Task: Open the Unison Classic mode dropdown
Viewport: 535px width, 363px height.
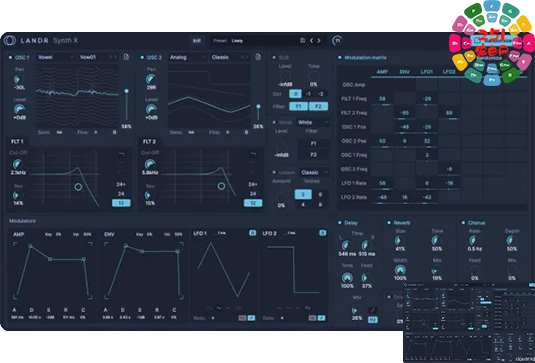Action: coord(314,172)
